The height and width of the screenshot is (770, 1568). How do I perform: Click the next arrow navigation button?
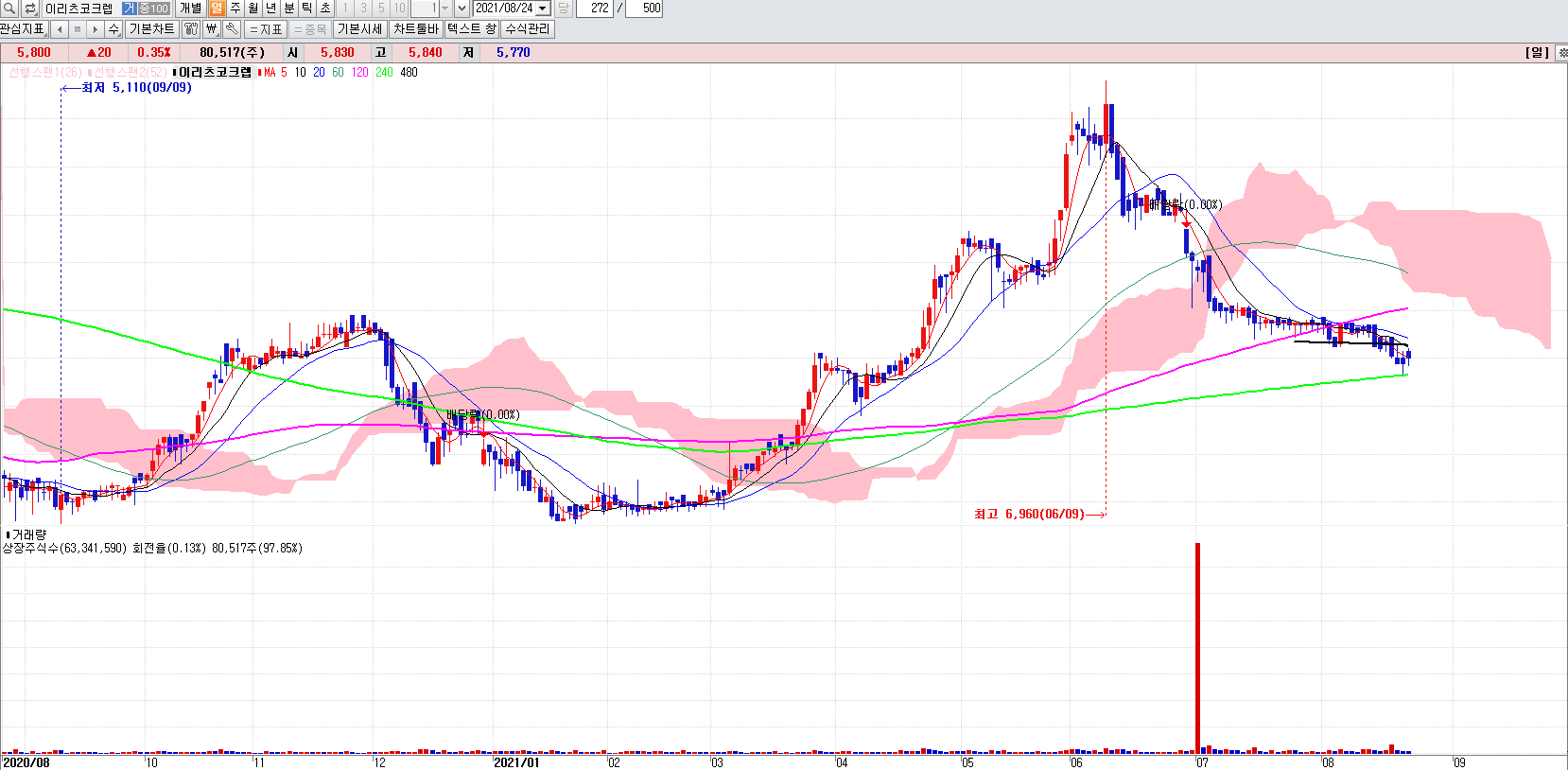[x=96, y=29]
